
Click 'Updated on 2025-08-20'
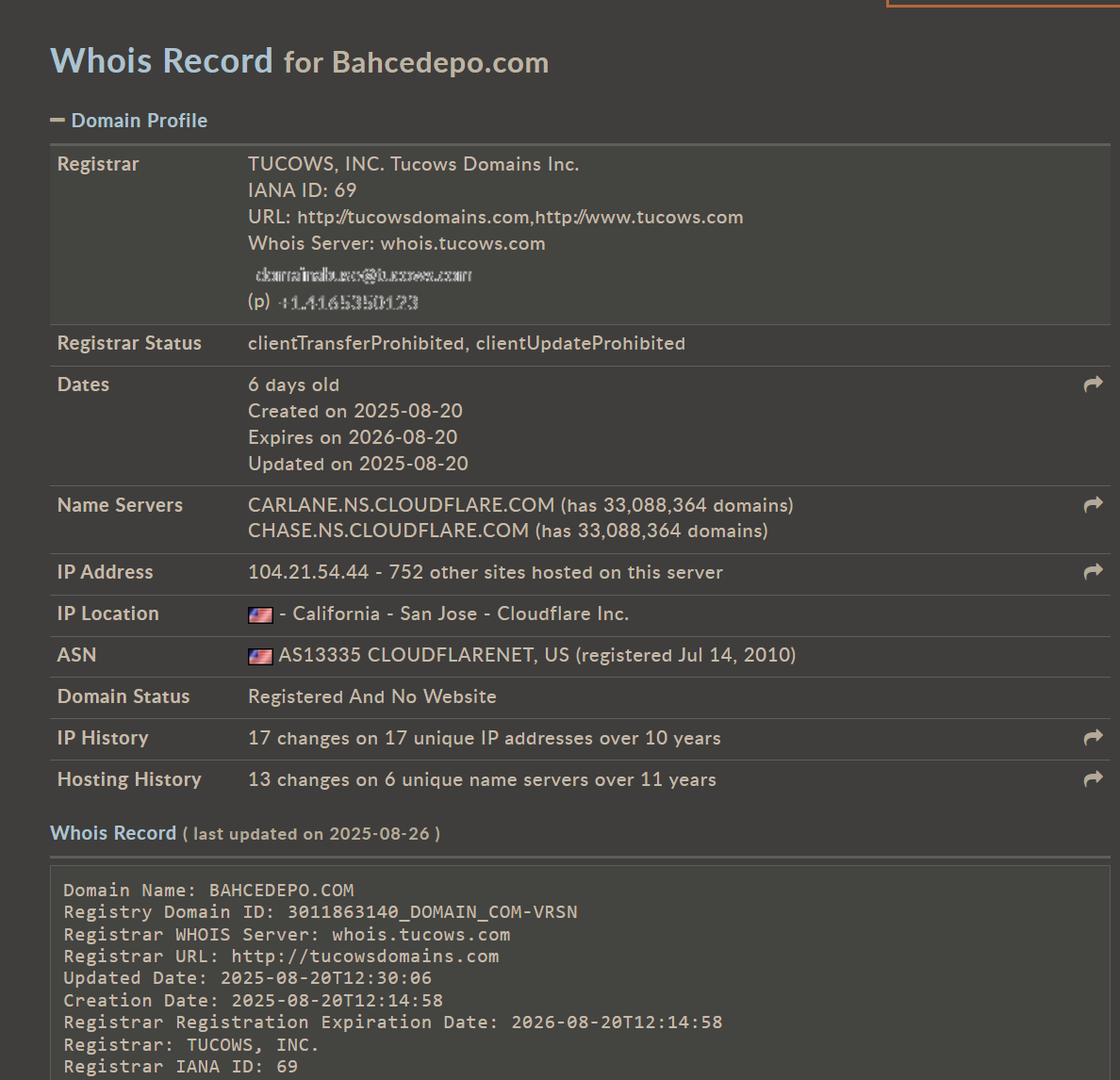[358, 464]
